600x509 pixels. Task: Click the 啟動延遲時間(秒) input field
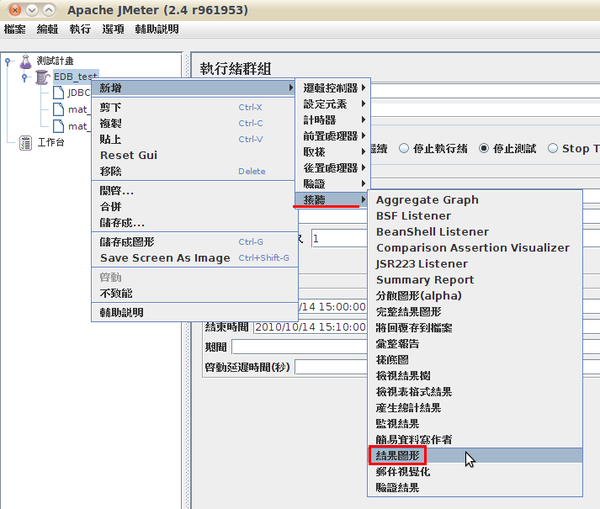point(331,367)
